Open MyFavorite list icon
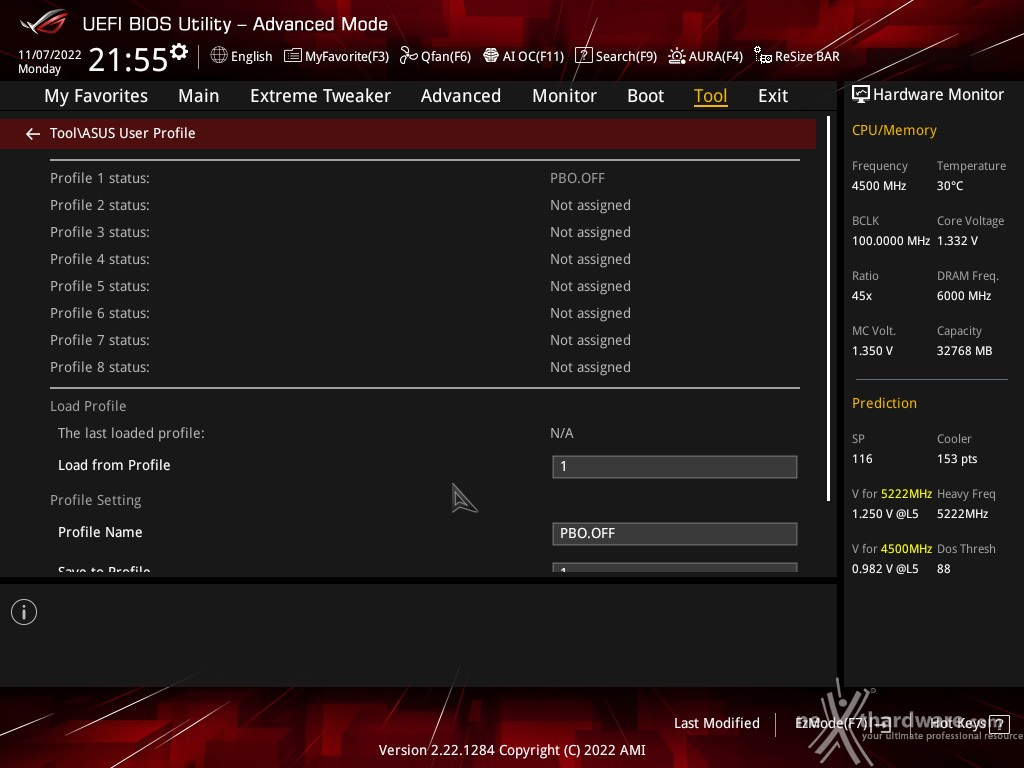This screenshot has height=768, width=1024. pos(293,56)
